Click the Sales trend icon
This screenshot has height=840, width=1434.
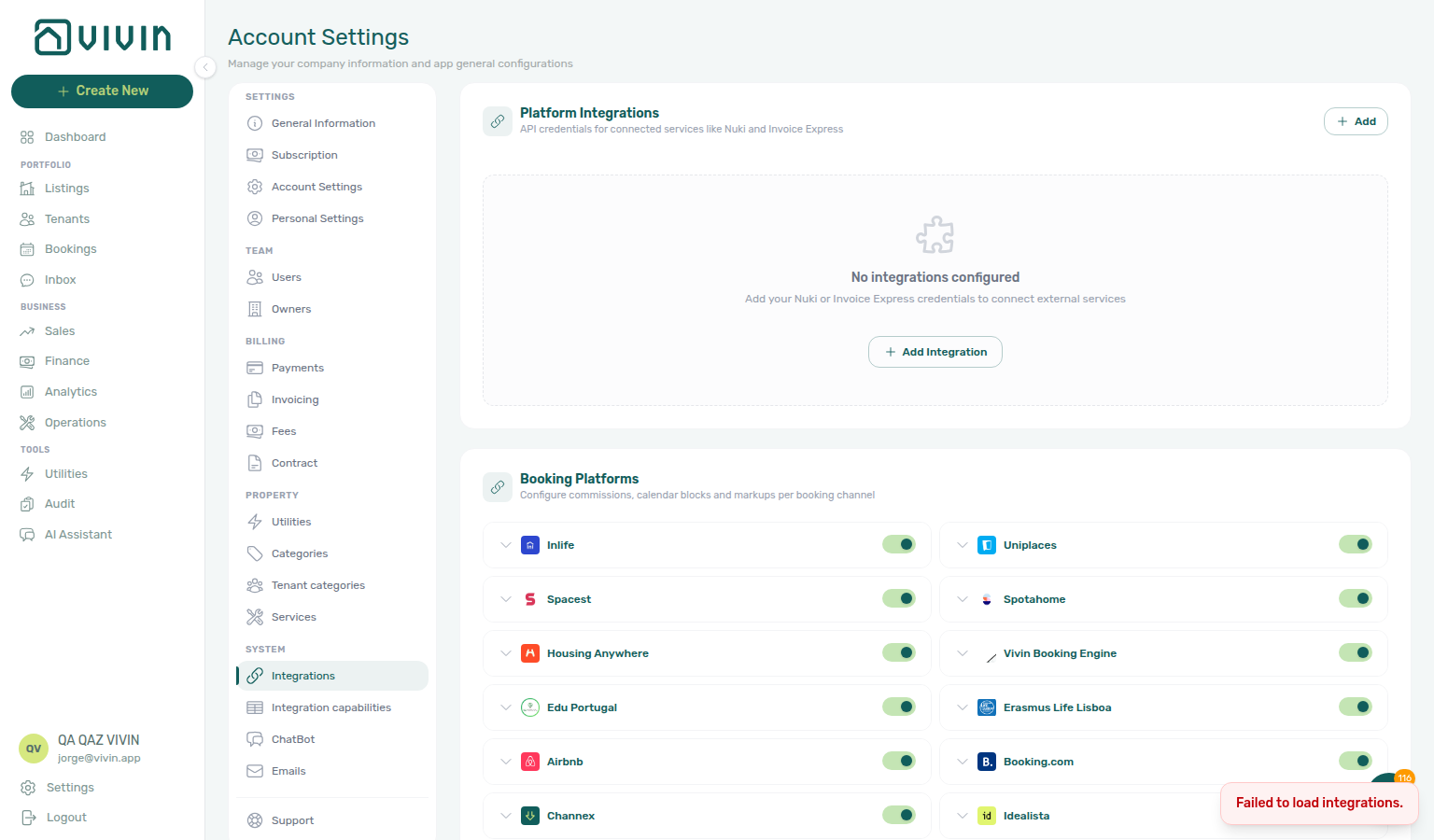click(x=27, y=331)
